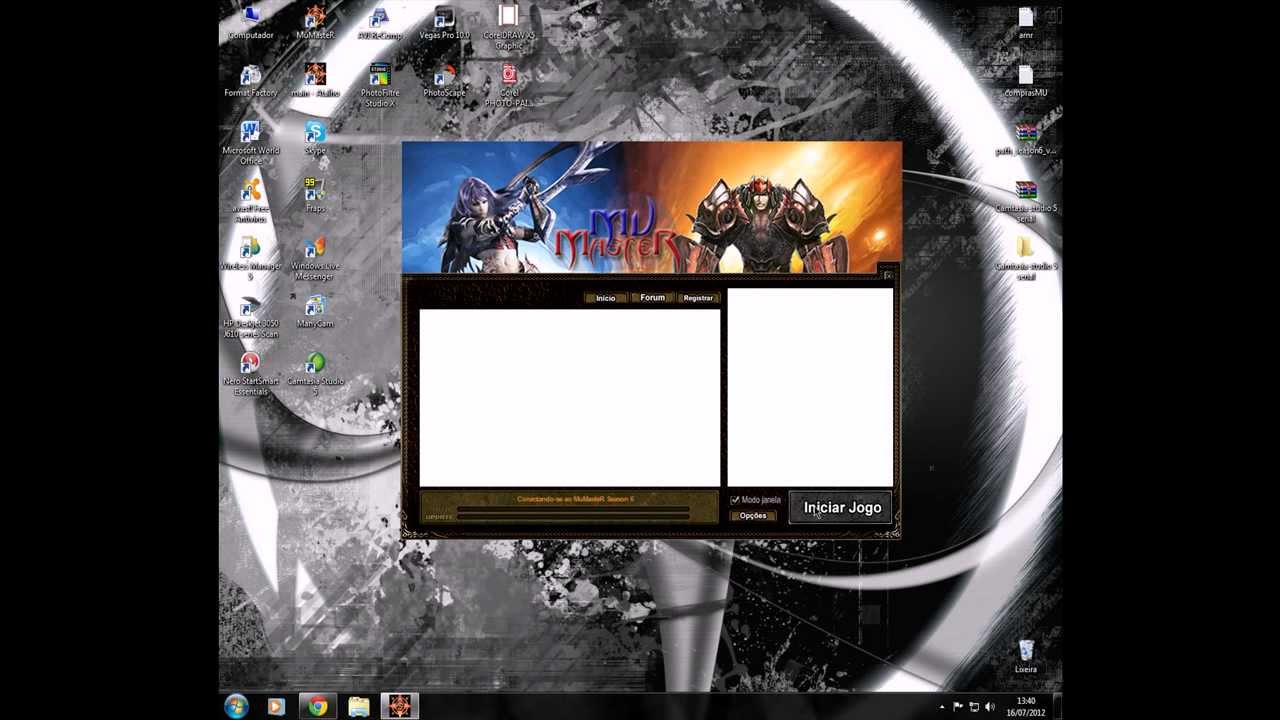Switch to the Inicio tab
1280x720 pixels.
(x=605, y=298)
